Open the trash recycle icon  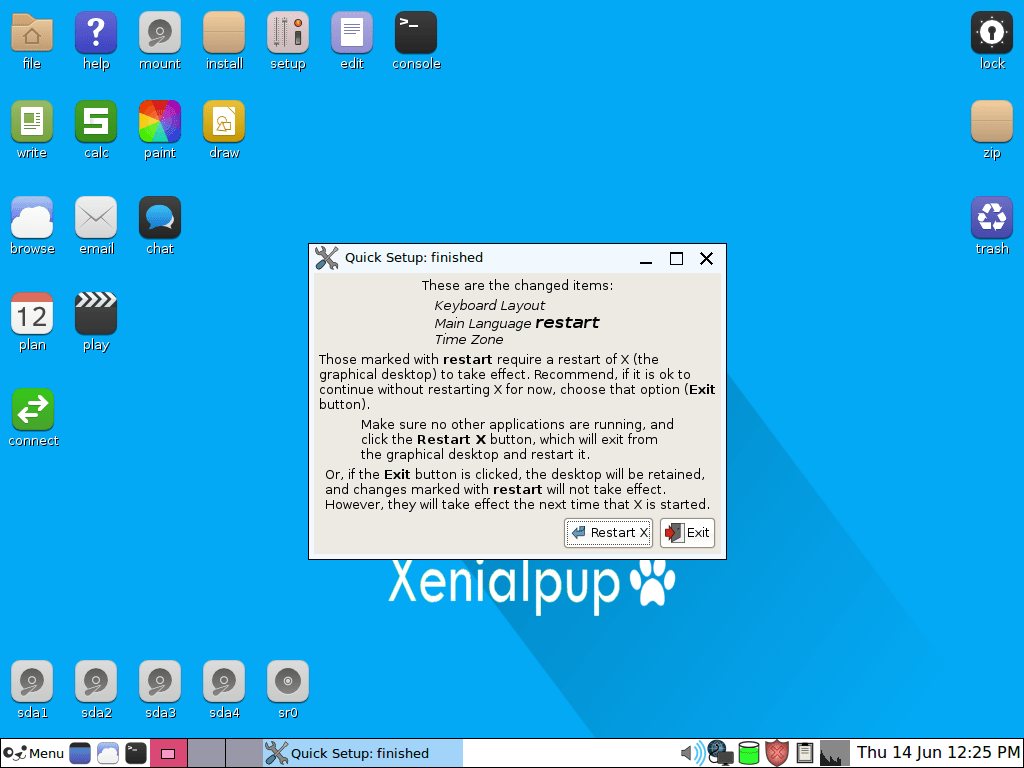tap(991, 217)
